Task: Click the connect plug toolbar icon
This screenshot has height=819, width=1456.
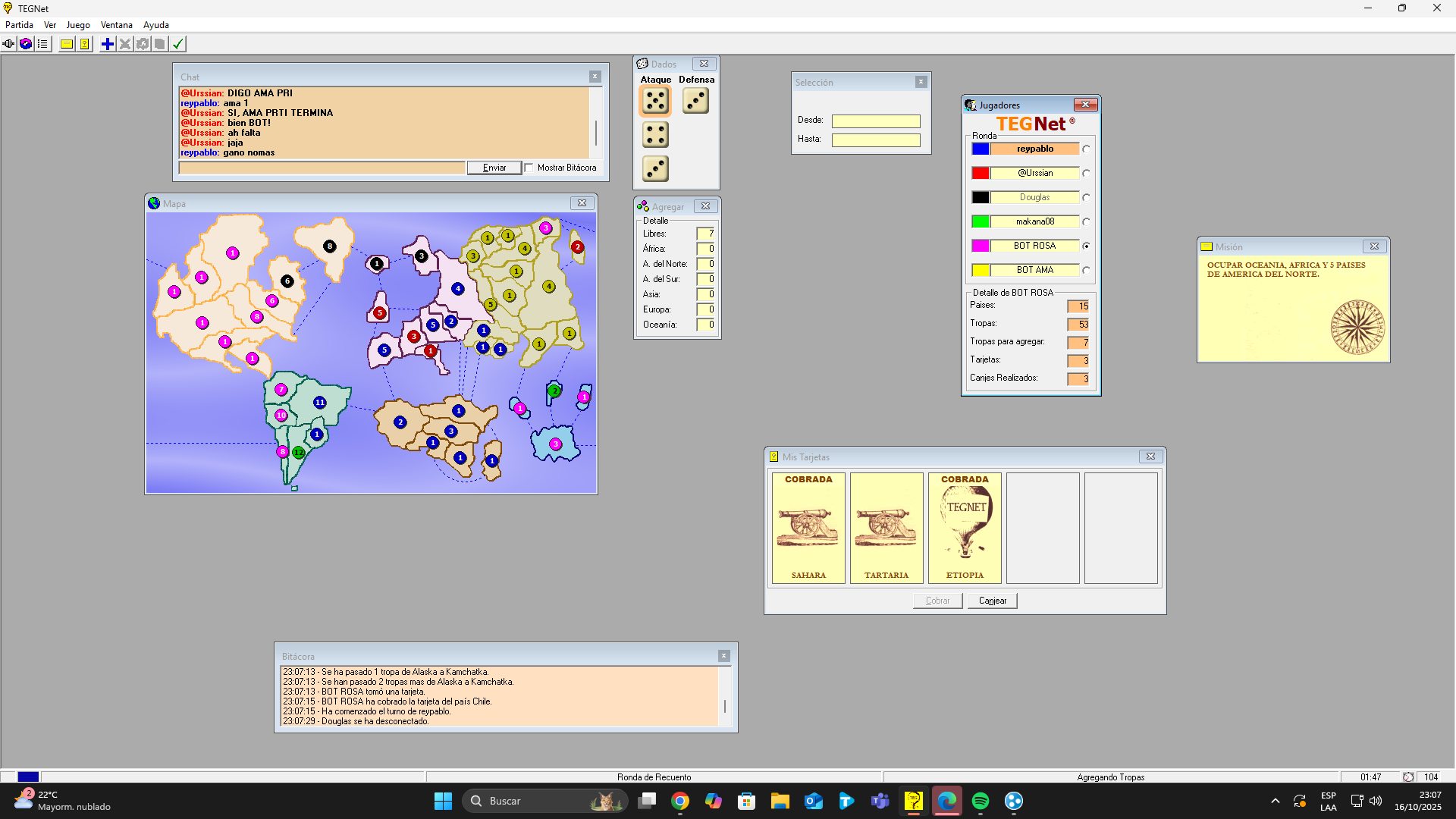Action: [8, 44]
